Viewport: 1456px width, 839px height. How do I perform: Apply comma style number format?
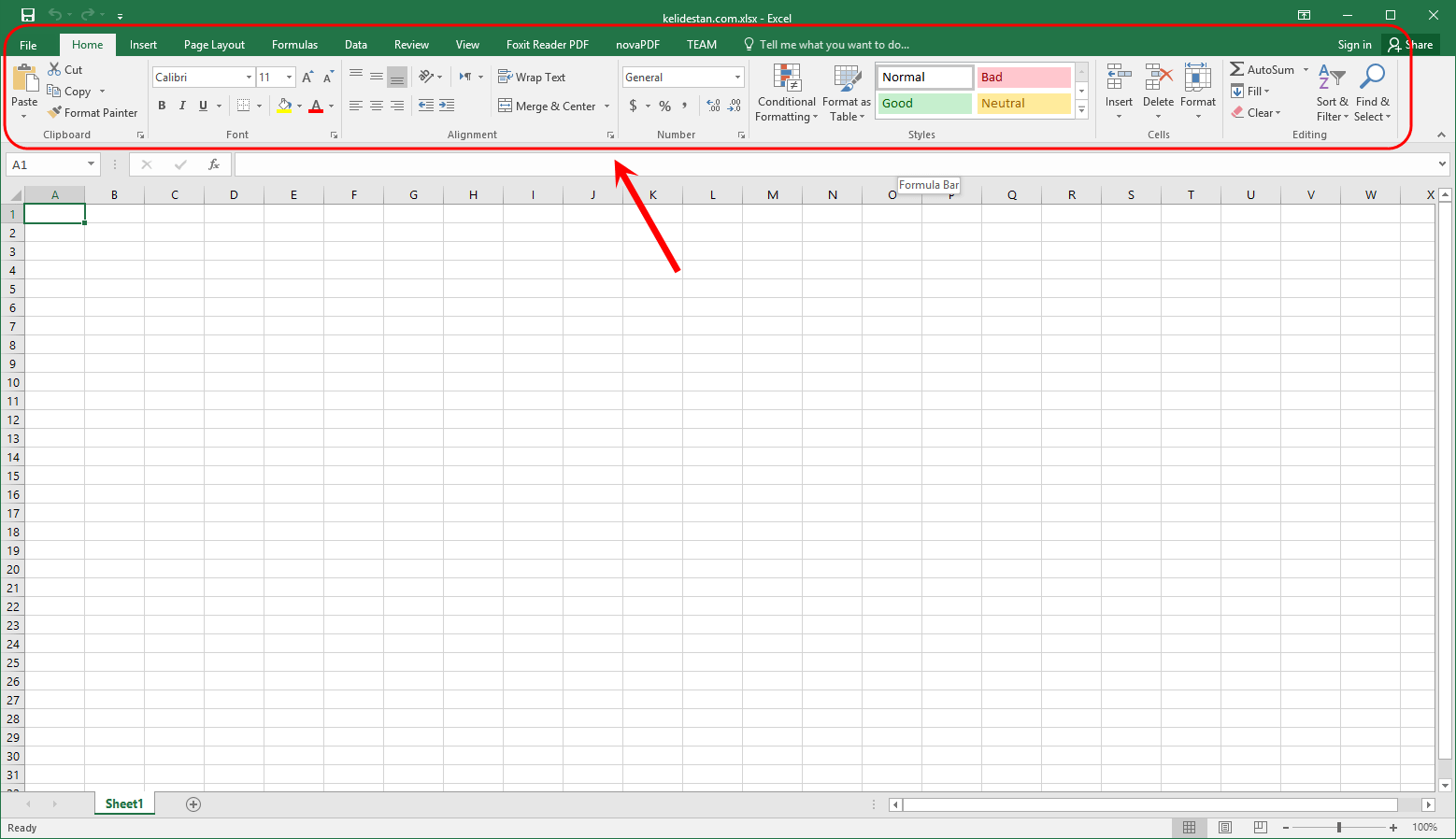click(x=685, y=106)
